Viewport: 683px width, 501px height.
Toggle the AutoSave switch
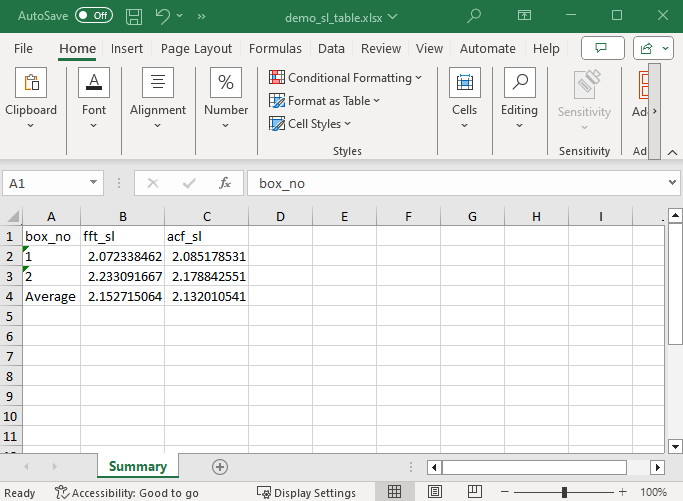coord(94,16)
